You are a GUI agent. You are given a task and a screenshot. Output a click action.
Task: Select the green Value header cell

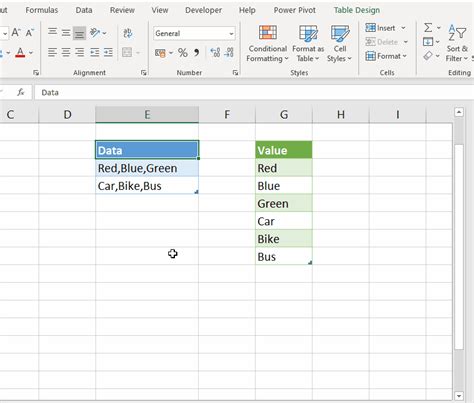point(284,150)
